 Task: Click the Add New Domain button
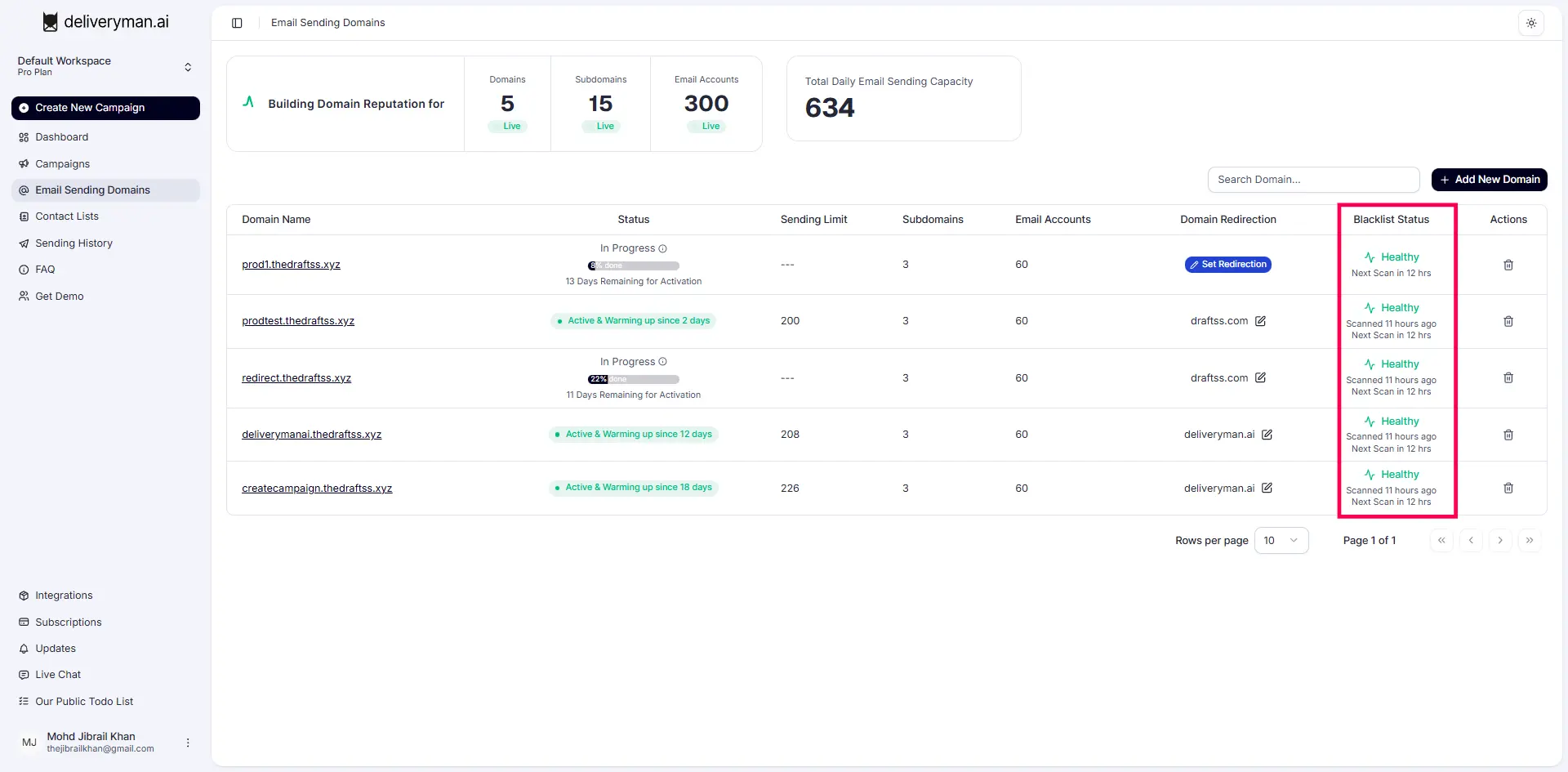pos(1489,180)
